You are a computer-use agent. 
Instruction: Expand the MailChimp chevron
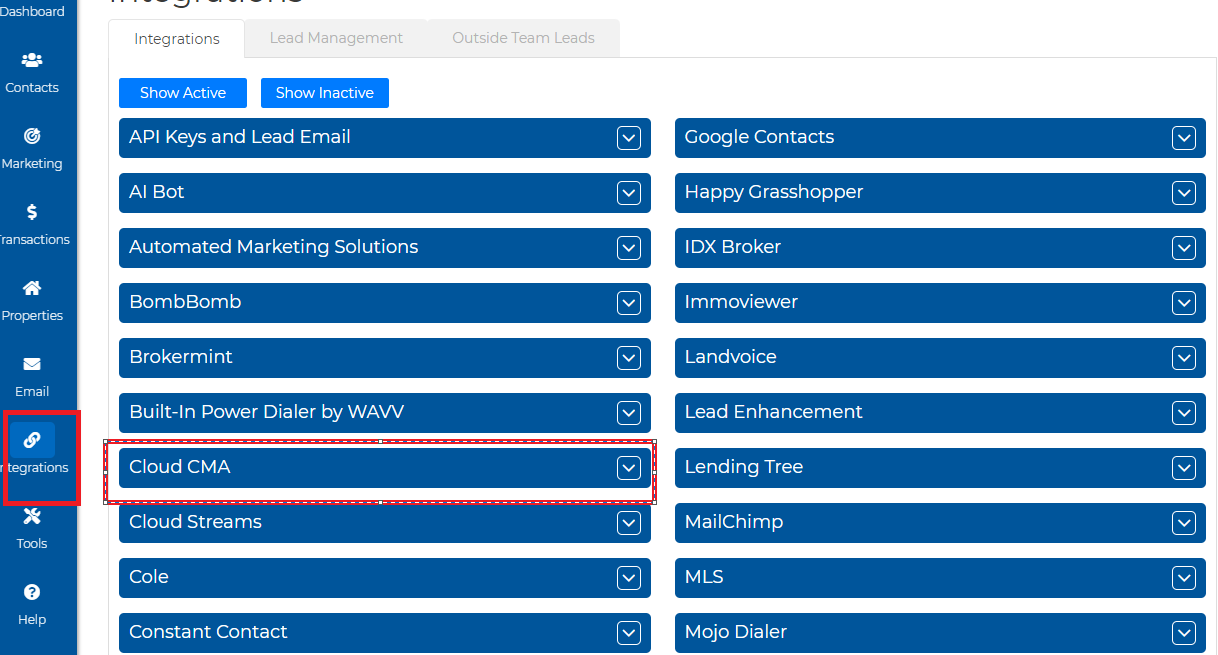(x=1184, y=523)
